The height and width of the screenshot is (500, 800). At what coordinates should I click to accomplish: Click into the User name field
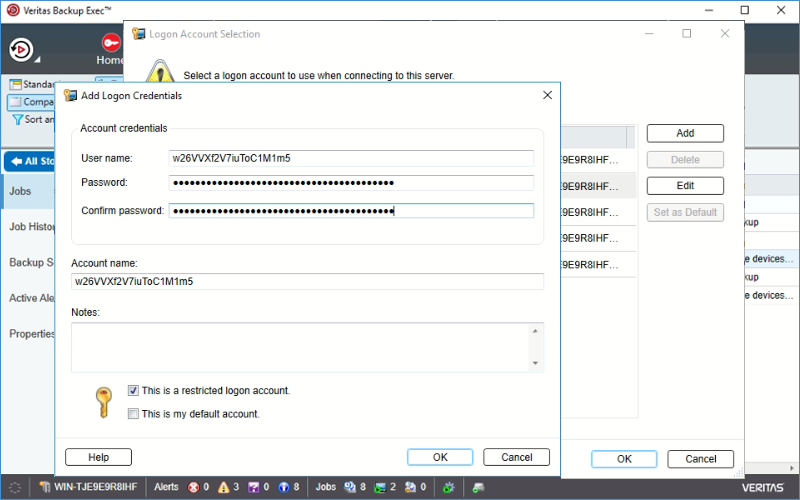pos(351,158)
